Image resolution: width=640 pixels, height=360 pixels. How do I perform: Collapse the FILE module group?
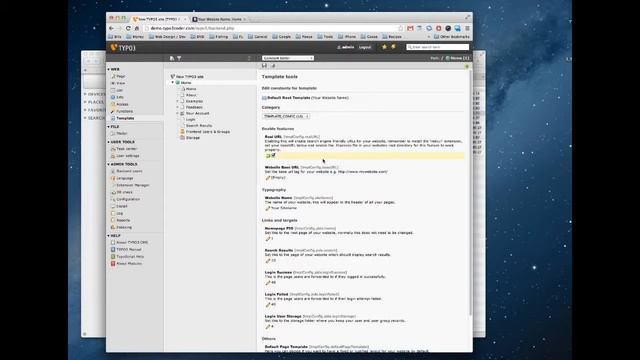tap(109, 127)
